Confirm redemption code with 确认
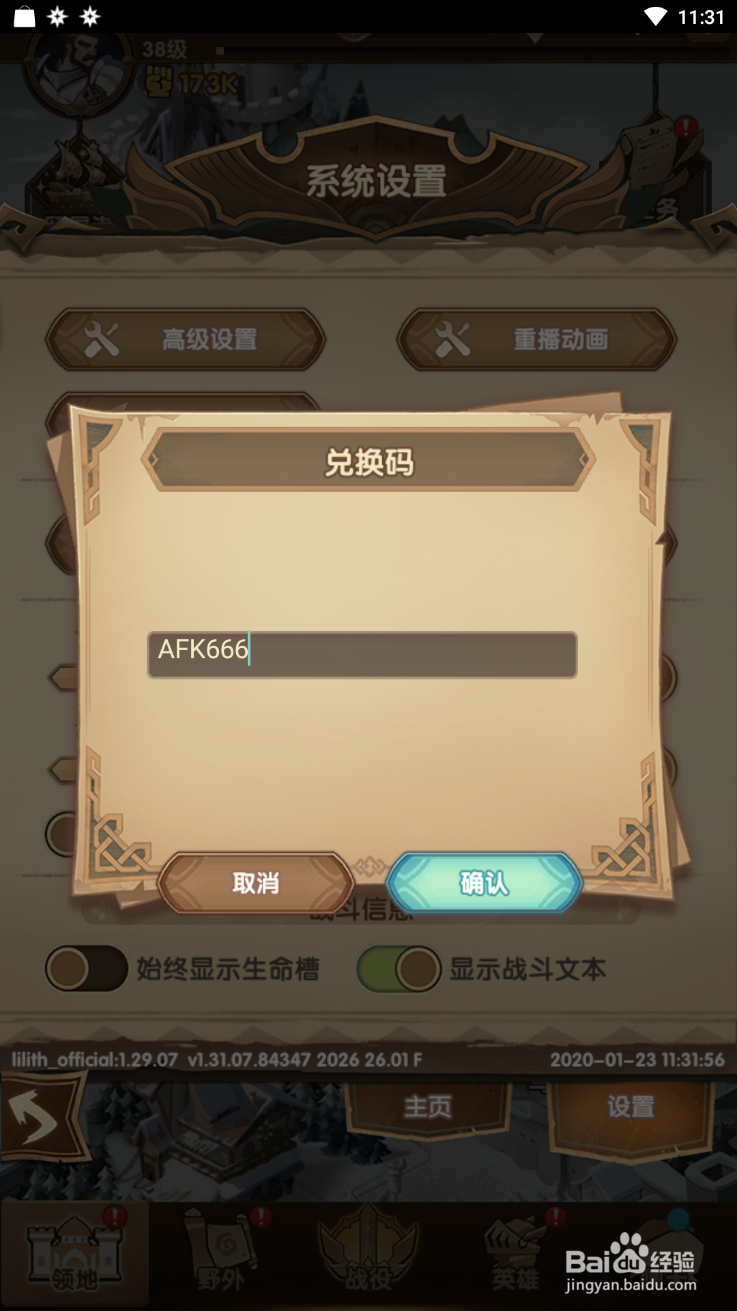The image size is (737, 1311). click(x=484, y=883)
